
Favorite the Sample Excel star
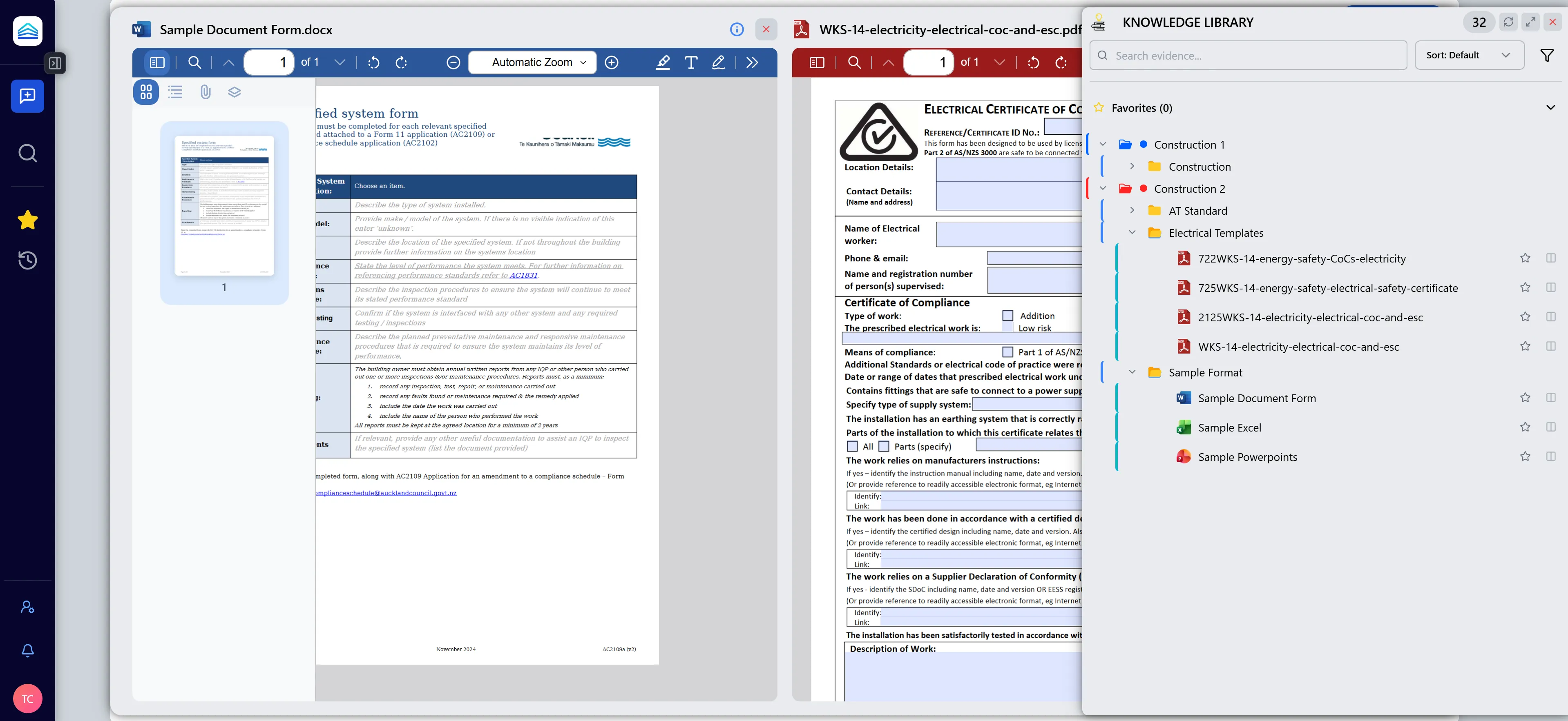click(1524, 427)
